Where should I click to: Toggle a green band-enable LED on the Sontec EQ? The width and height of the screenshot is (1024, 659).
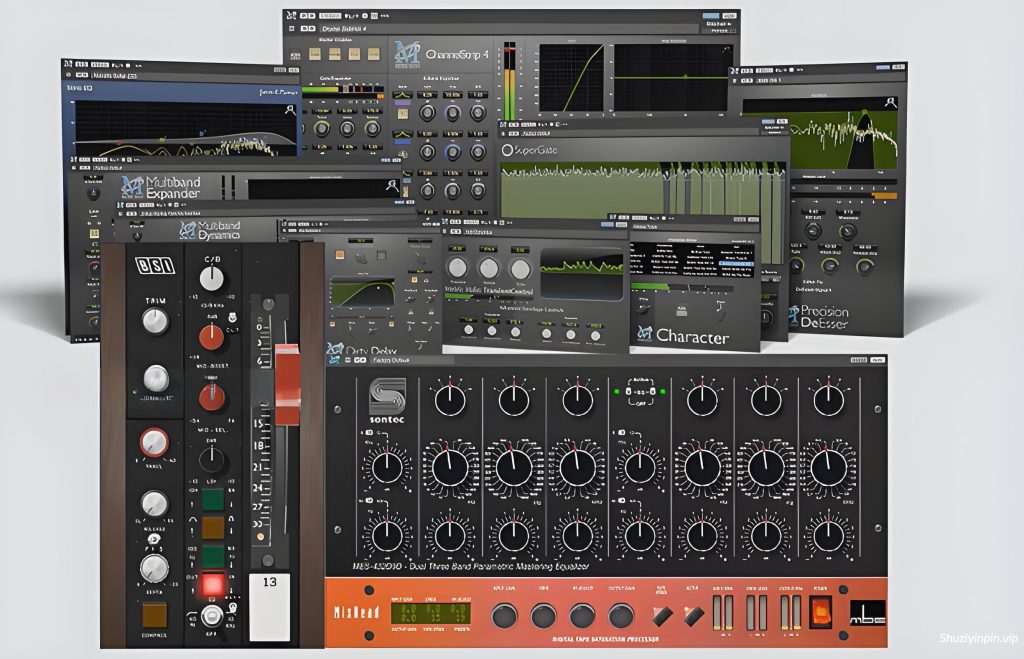[617, 390]
